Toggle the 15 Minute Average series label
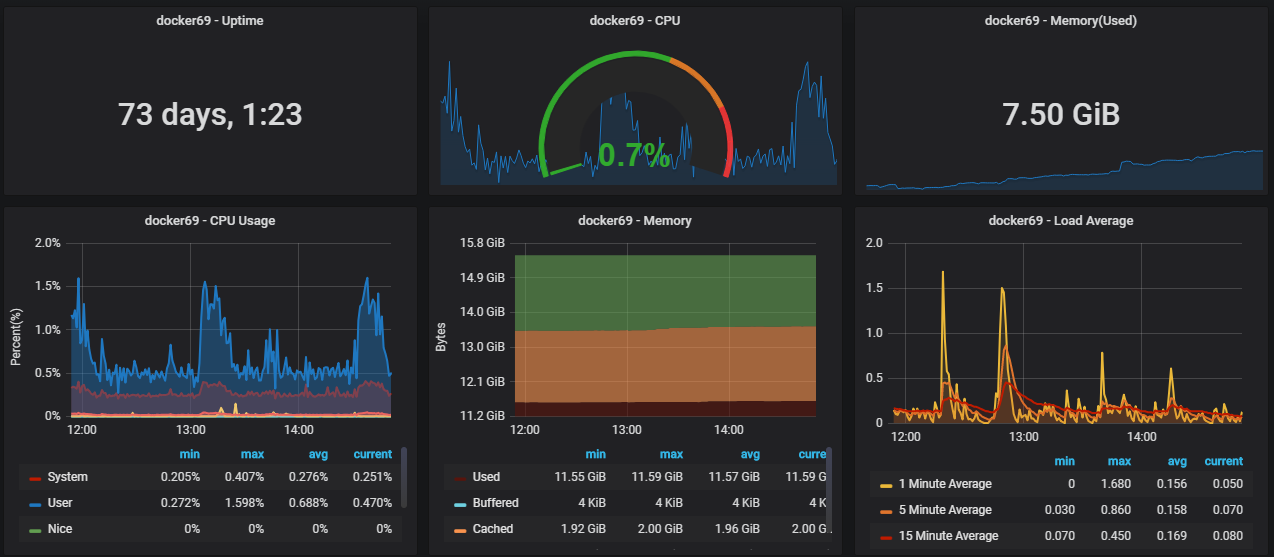1274x557 pixels. 949,536
